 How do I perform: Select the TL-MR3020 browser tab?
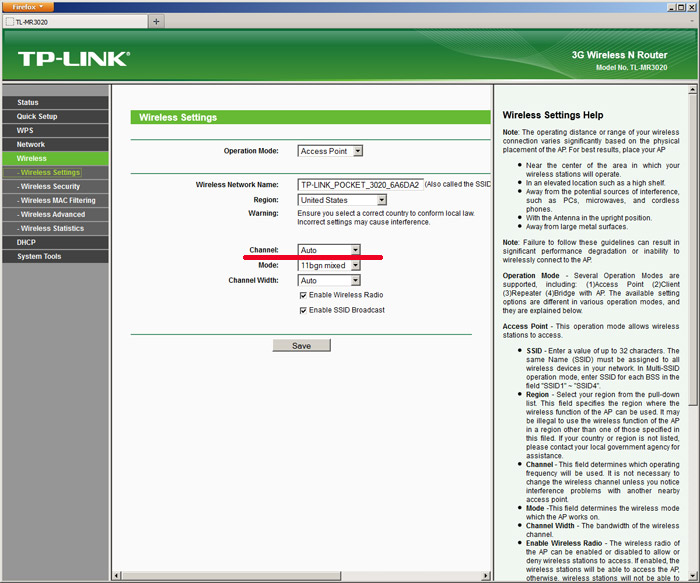(75, 22)
